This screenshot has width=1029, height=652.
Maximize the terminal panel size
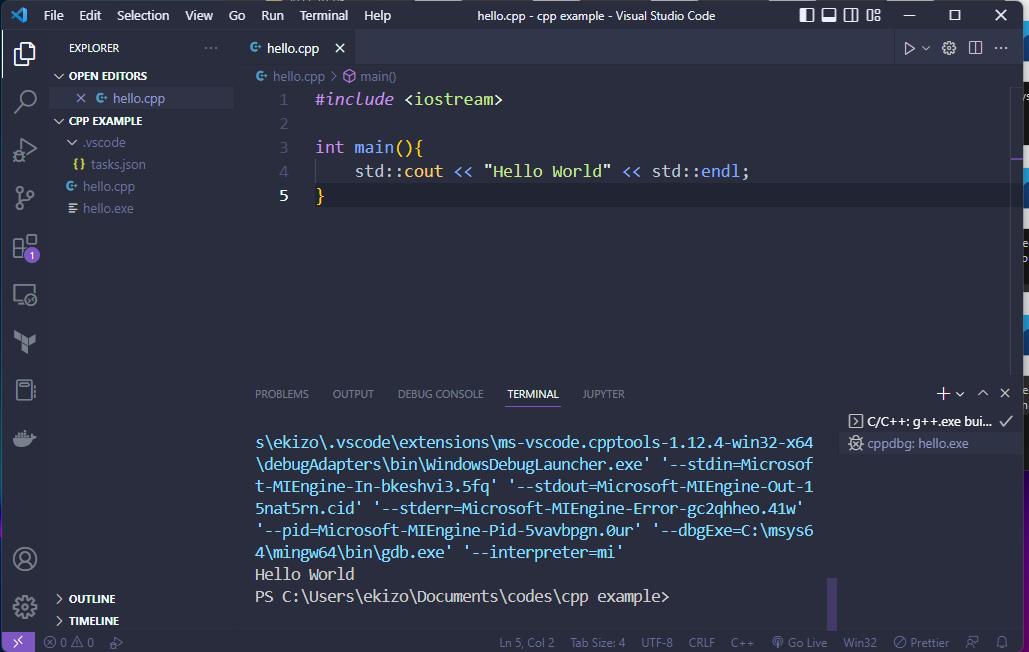tap(982, 393)
